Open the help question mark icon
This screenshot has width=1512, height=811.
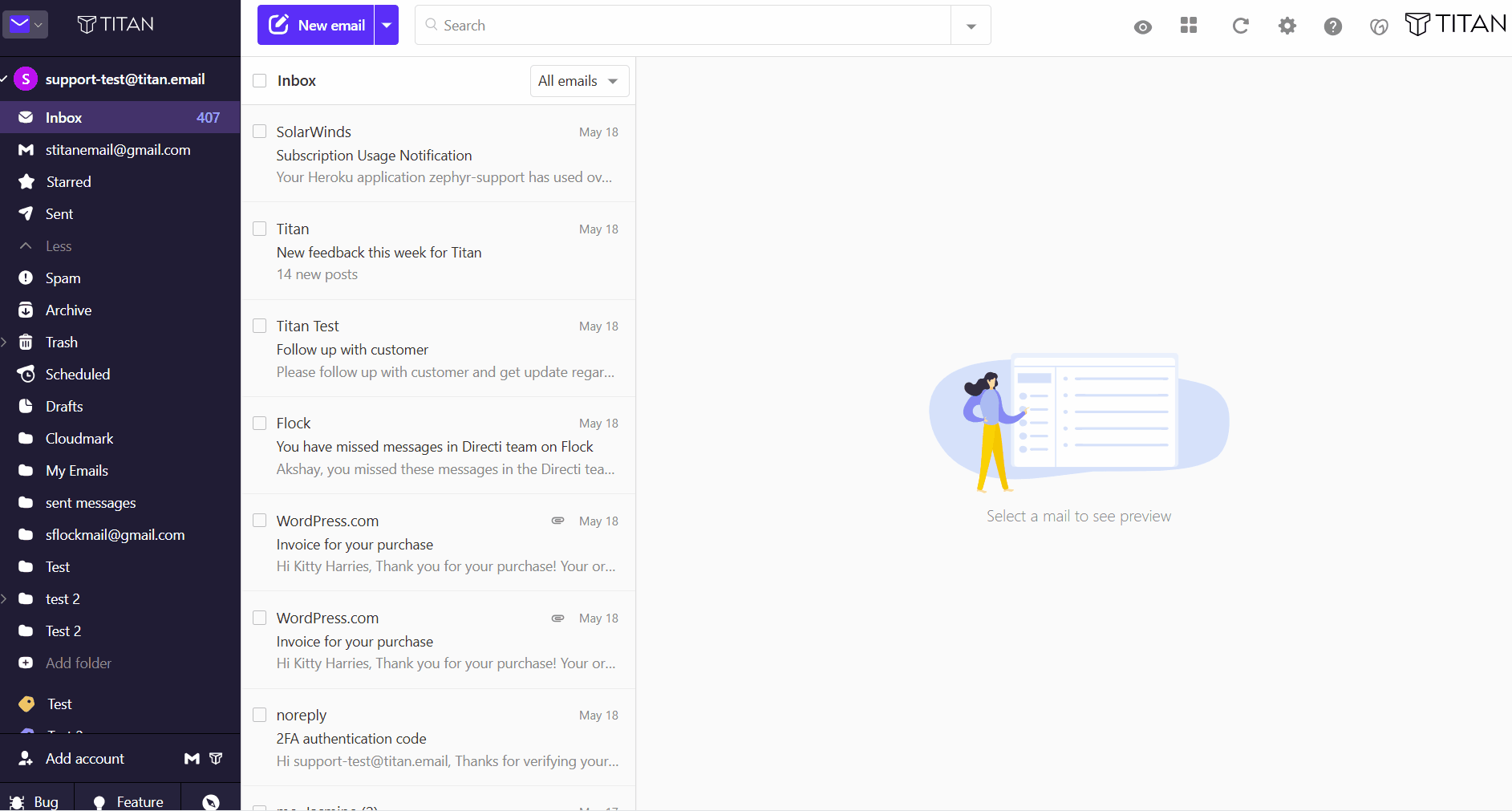[1332, 26]
